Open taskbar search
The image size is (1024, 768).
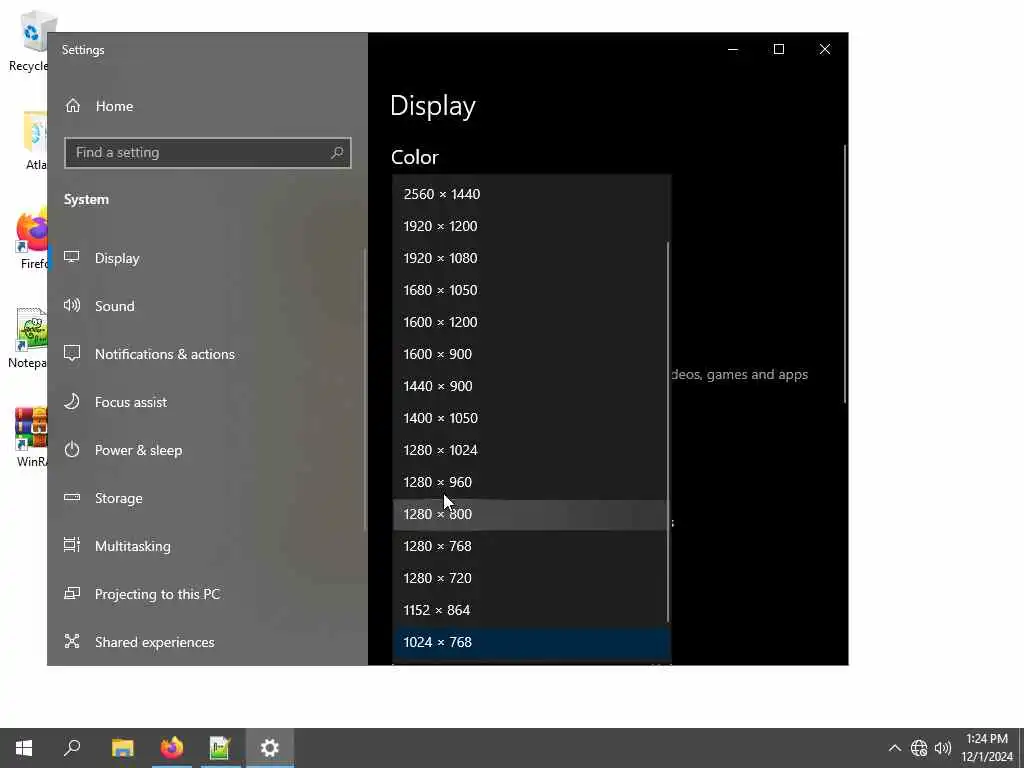pos(72,748)
